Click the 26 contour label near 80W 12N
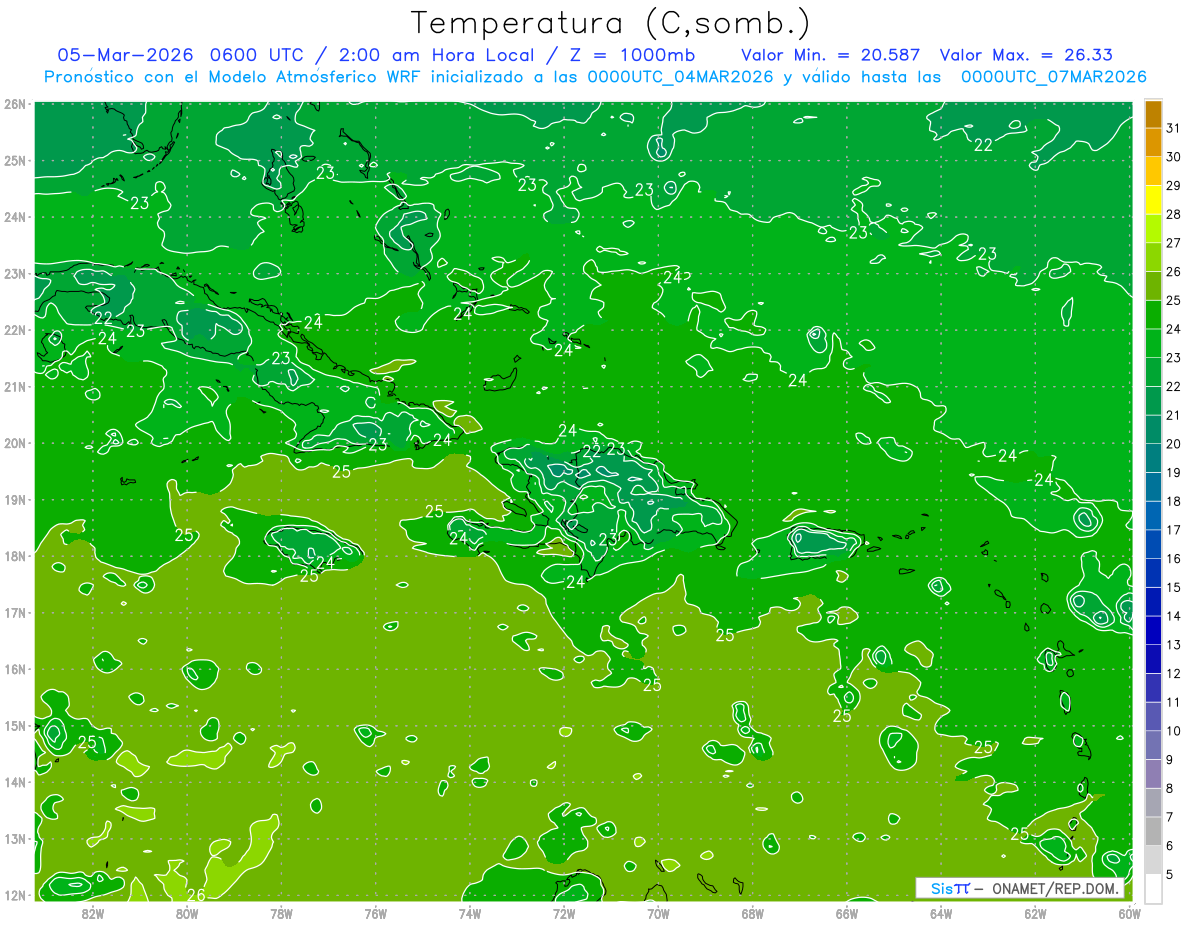Image resolution: width=1200 pixels, height=927 pixels. point(197,894)
